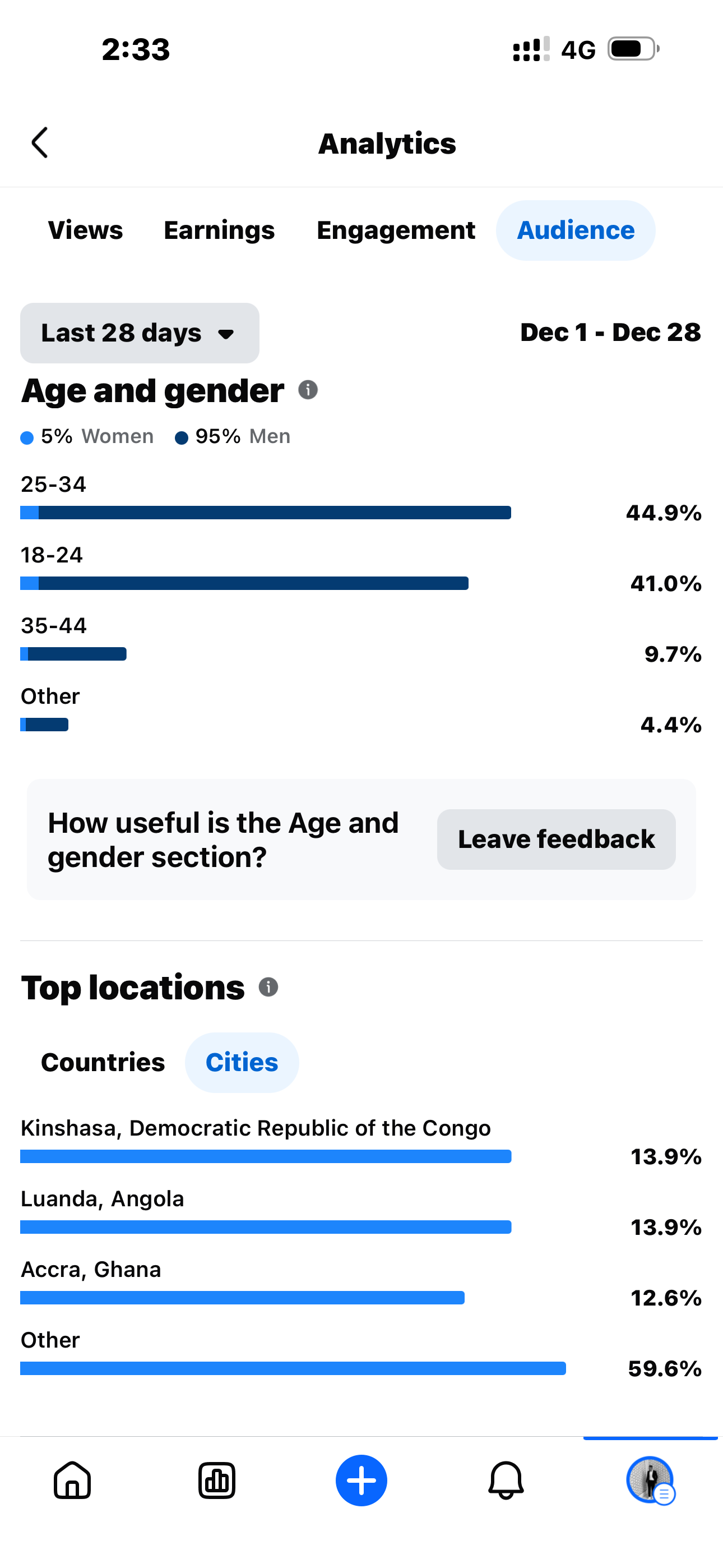The image size is (723, 1568).
Task: Check battery icon in status bar
Action: click(x=633, y=49)
